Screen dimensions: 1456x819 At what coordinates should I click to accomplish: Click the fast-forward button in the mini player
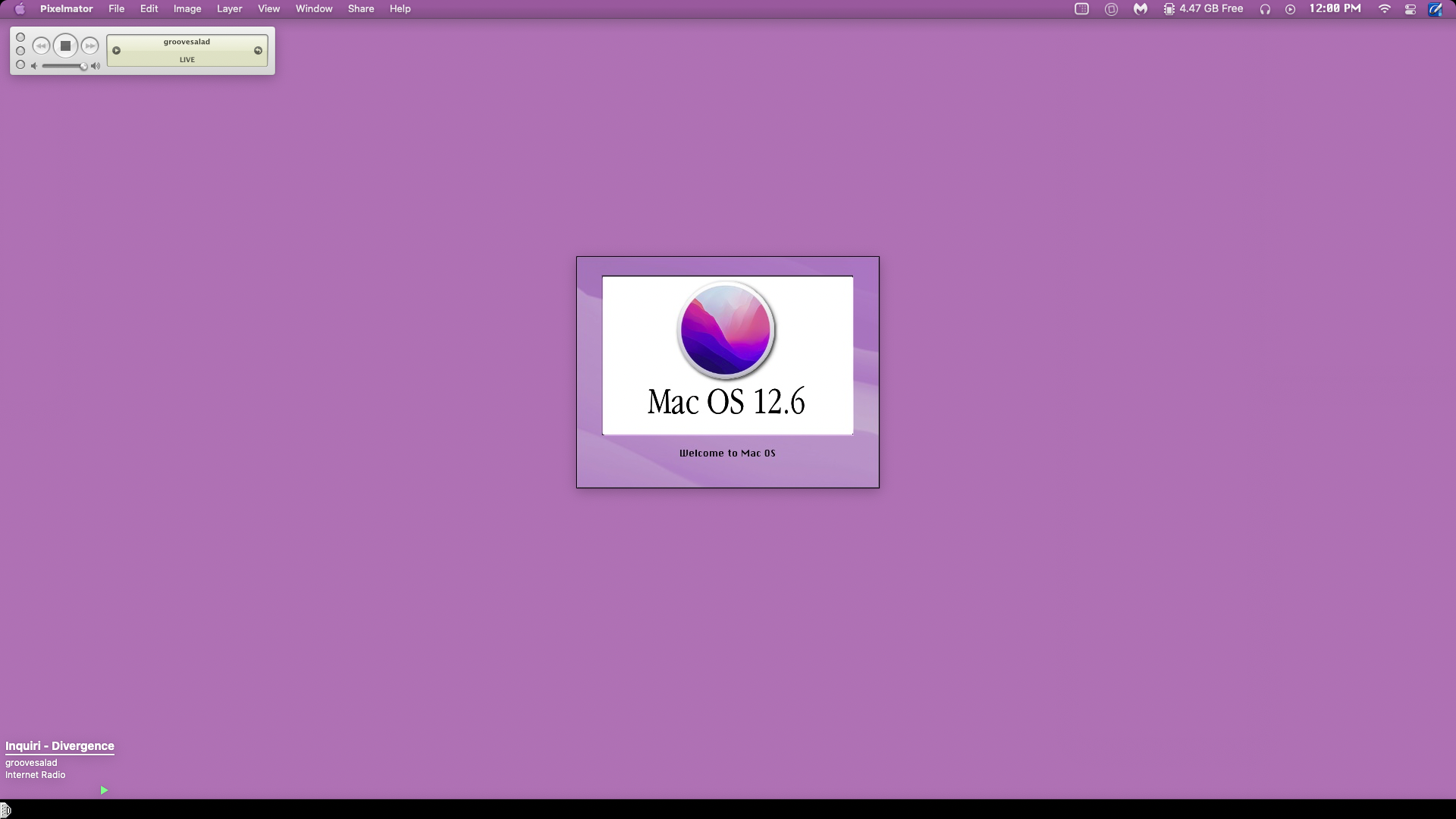[x=89, y=46]
